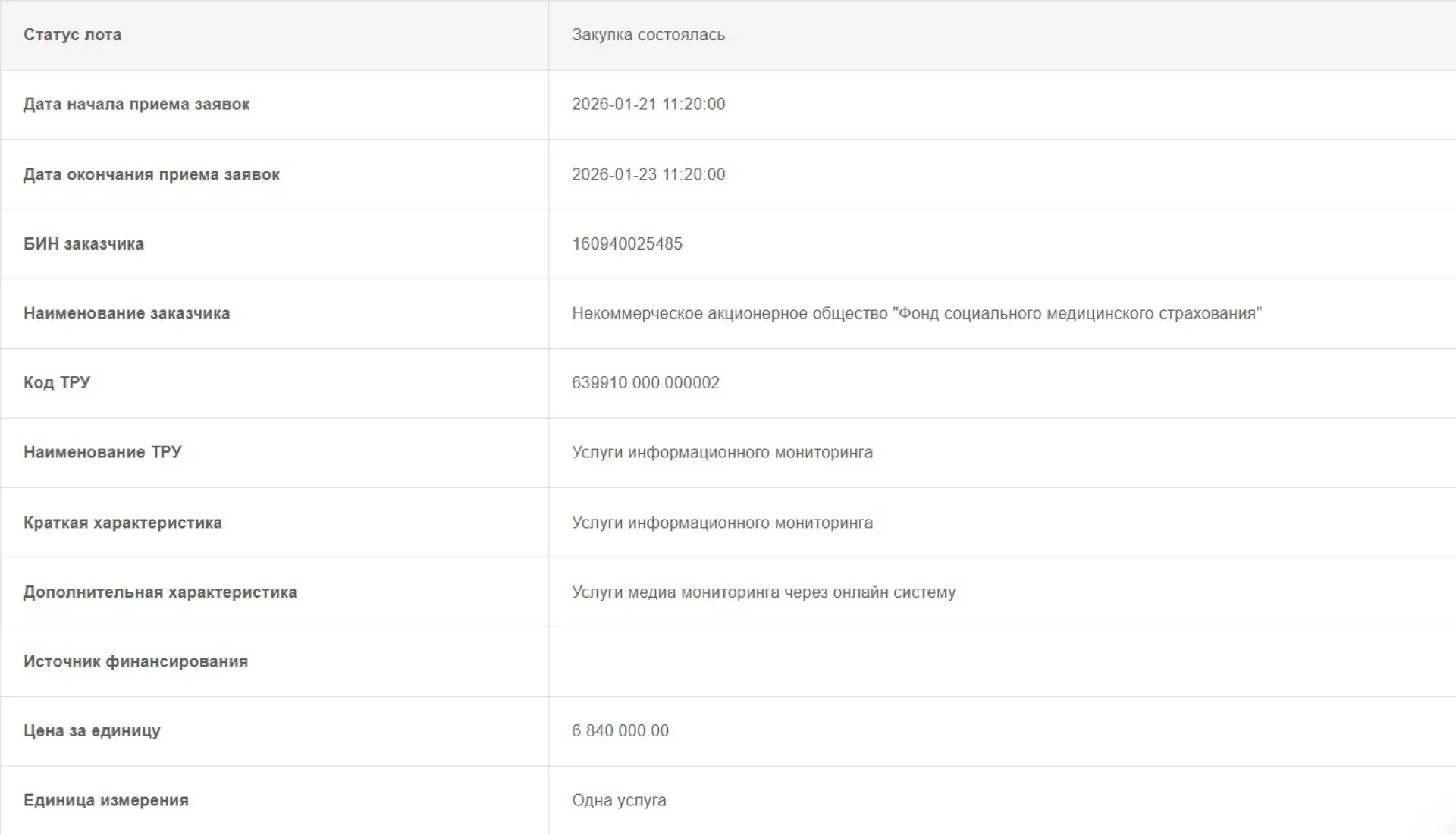Click the 'Дополнительная характеристика' label
This screenshot has width=1456, height=835.
tap(160, 592)
